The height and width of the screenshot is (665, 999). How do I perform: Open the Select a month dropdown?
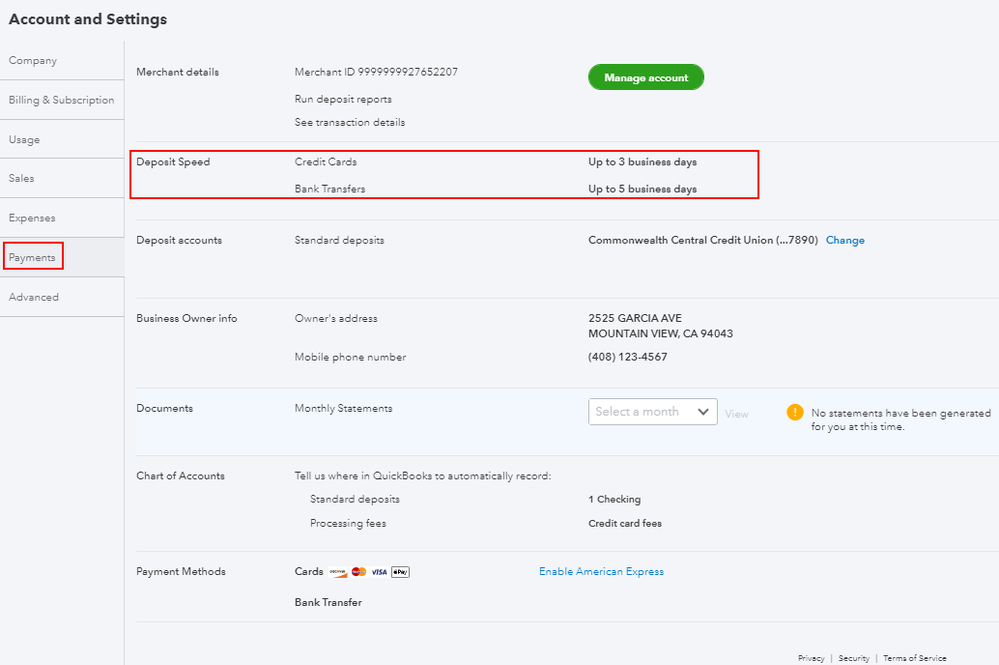pyautogui.click(x=652, y=412)
